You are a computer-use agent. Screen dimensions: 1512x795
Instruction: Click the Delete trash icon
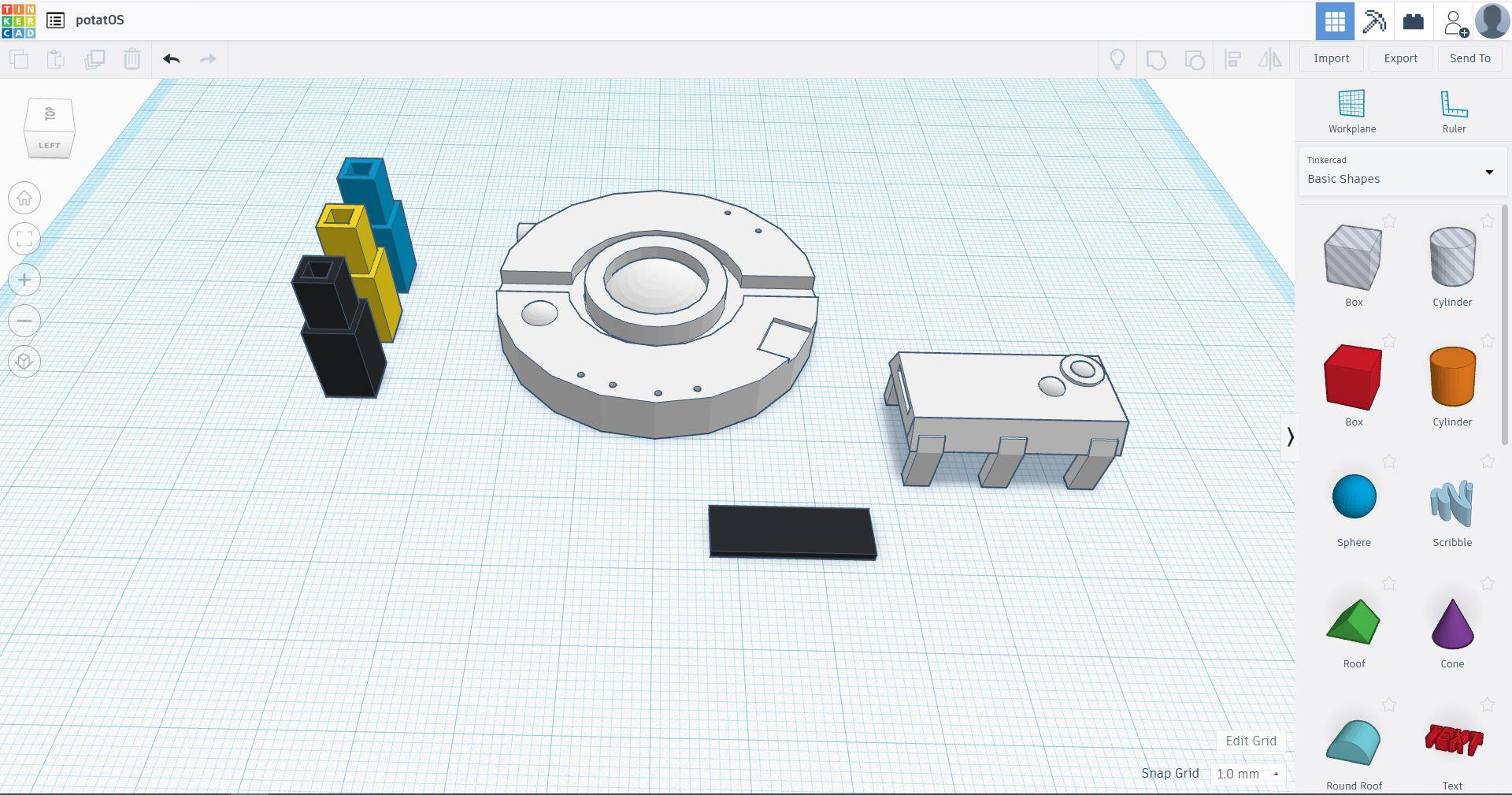tap(132, 59)
